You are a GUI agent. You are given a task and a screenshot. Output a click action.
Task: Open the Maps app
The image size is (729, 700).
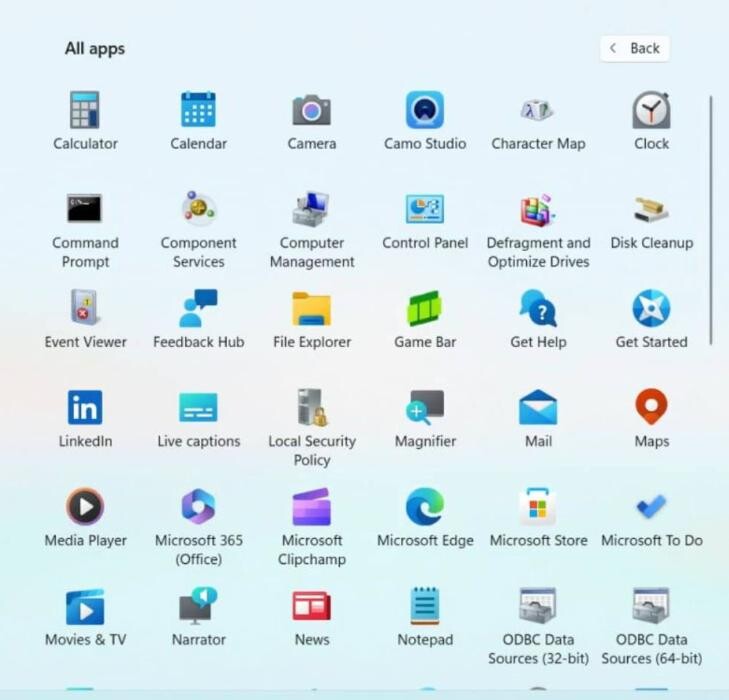click(x=651, y=408)
